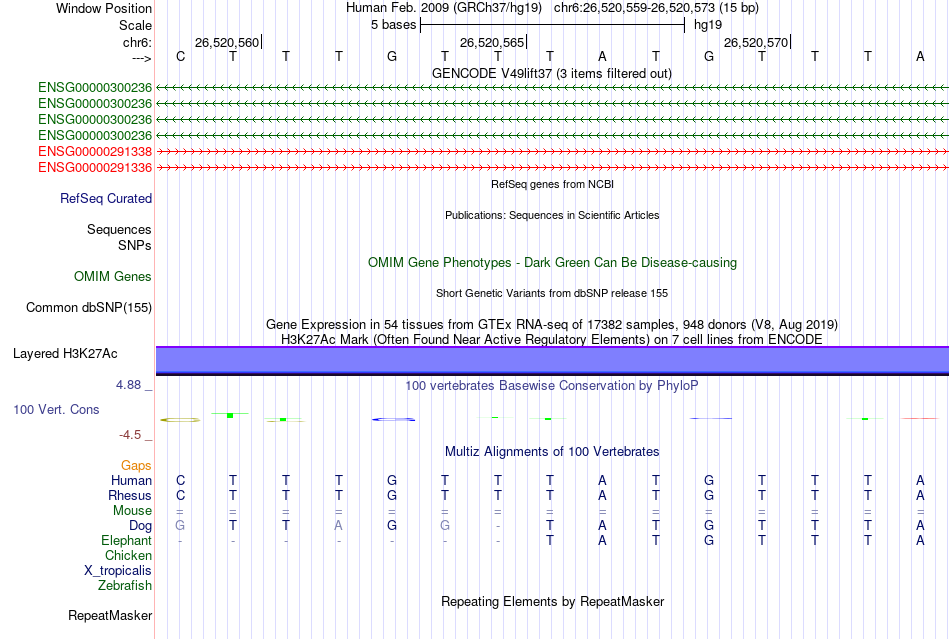Select the ENSG00000291336 gene label
The width and height of the screenshot is (950, 639).
coord(95,167)
